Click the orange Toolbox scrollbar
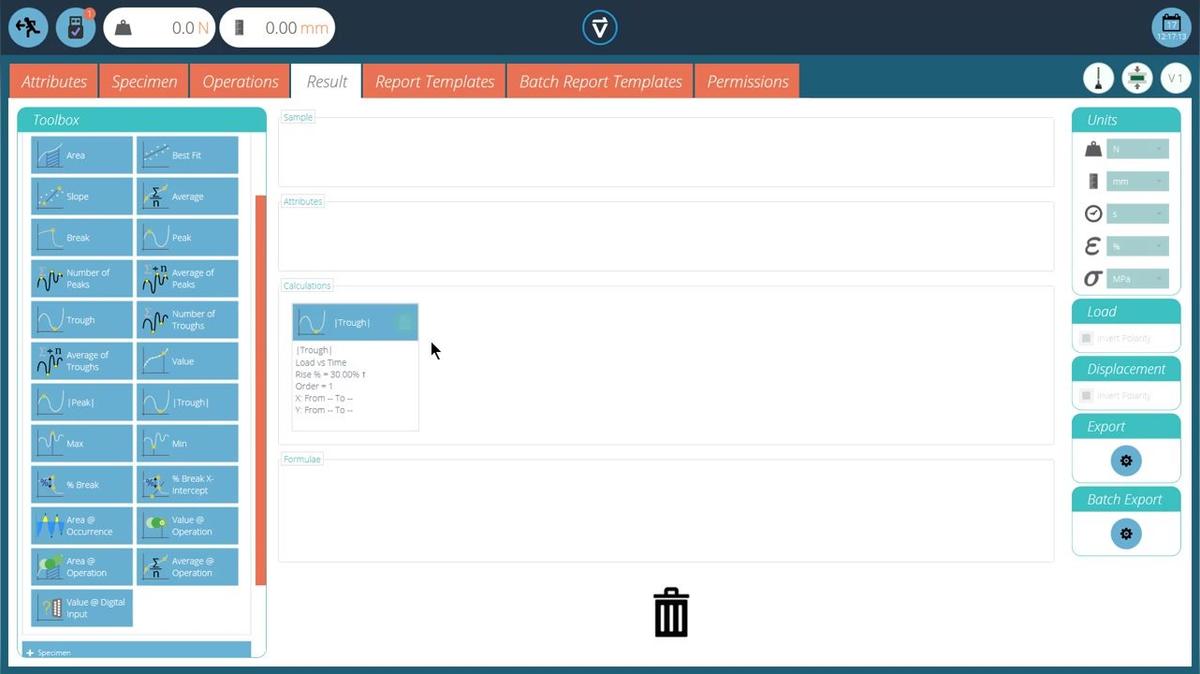The width and height of the screenshot is (1200, 674). click(x=261, y=390)
